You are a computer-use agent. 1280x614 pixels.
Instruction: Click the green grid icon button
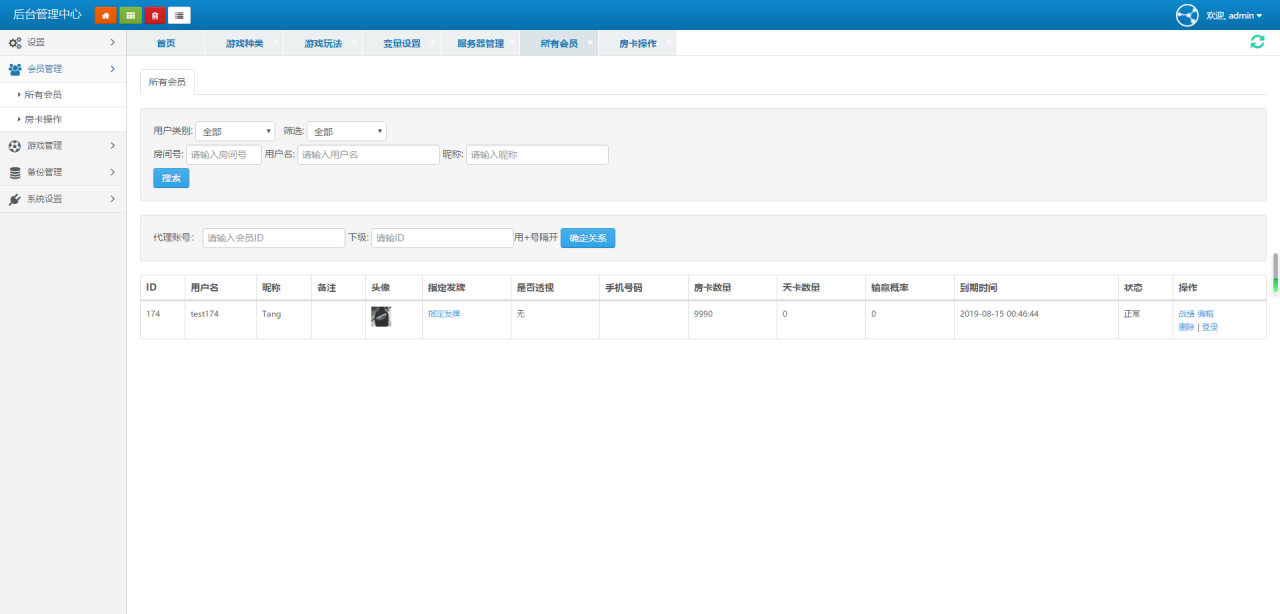click(130, 15)
